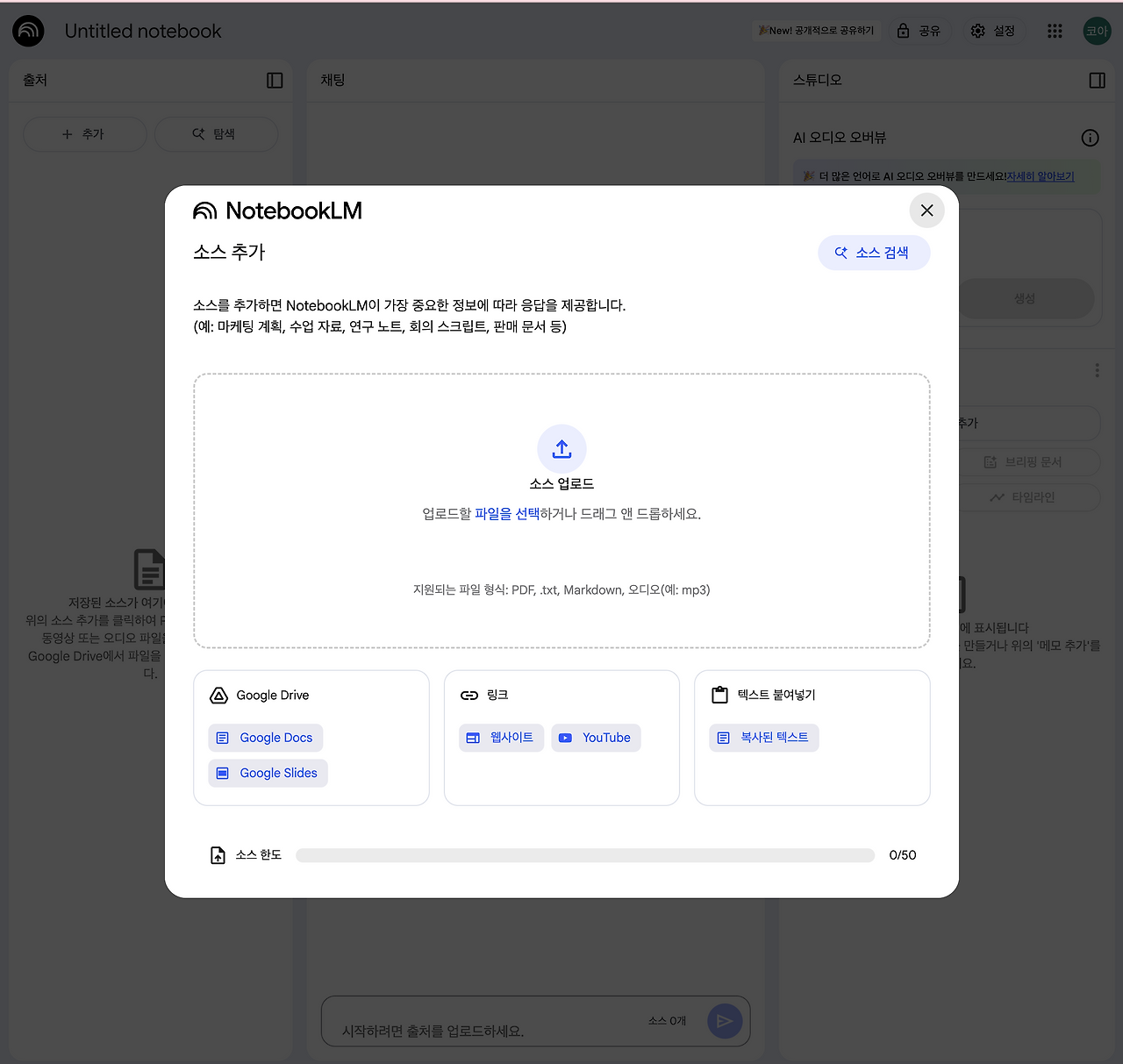Click the 생성 generate button
Viewport: 1123px width, 1064px height.
(x=1025, y=298)
